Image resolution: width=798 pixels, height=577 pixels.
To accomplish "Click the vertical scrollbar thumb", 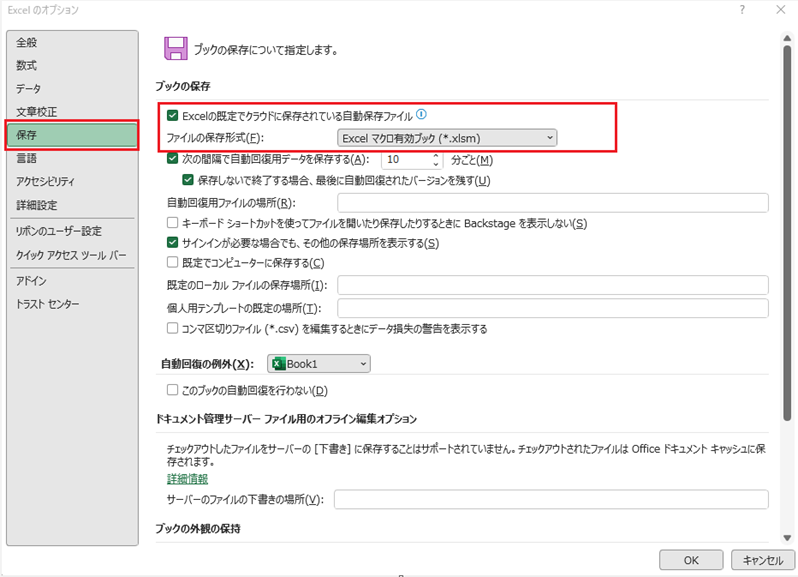I will pyautogui.click(x=787, y=234).
